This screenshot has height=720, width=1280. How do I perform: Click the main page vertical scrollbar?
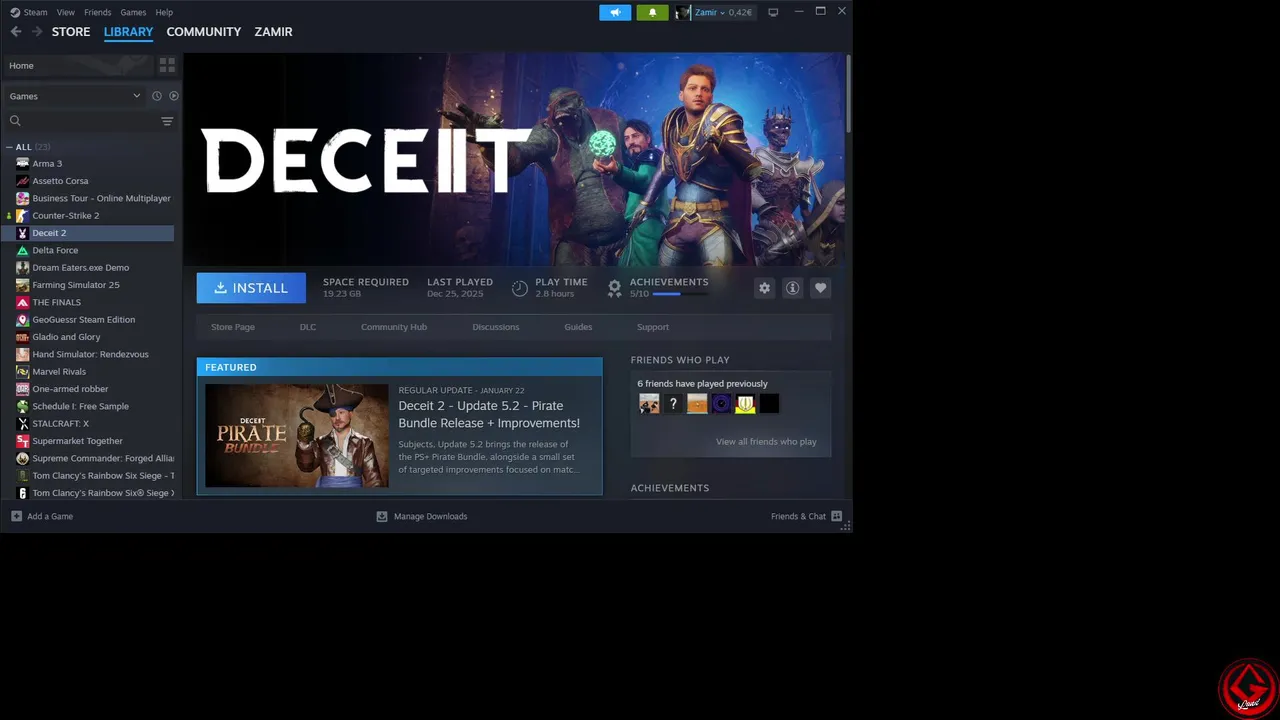click(848, 94)
